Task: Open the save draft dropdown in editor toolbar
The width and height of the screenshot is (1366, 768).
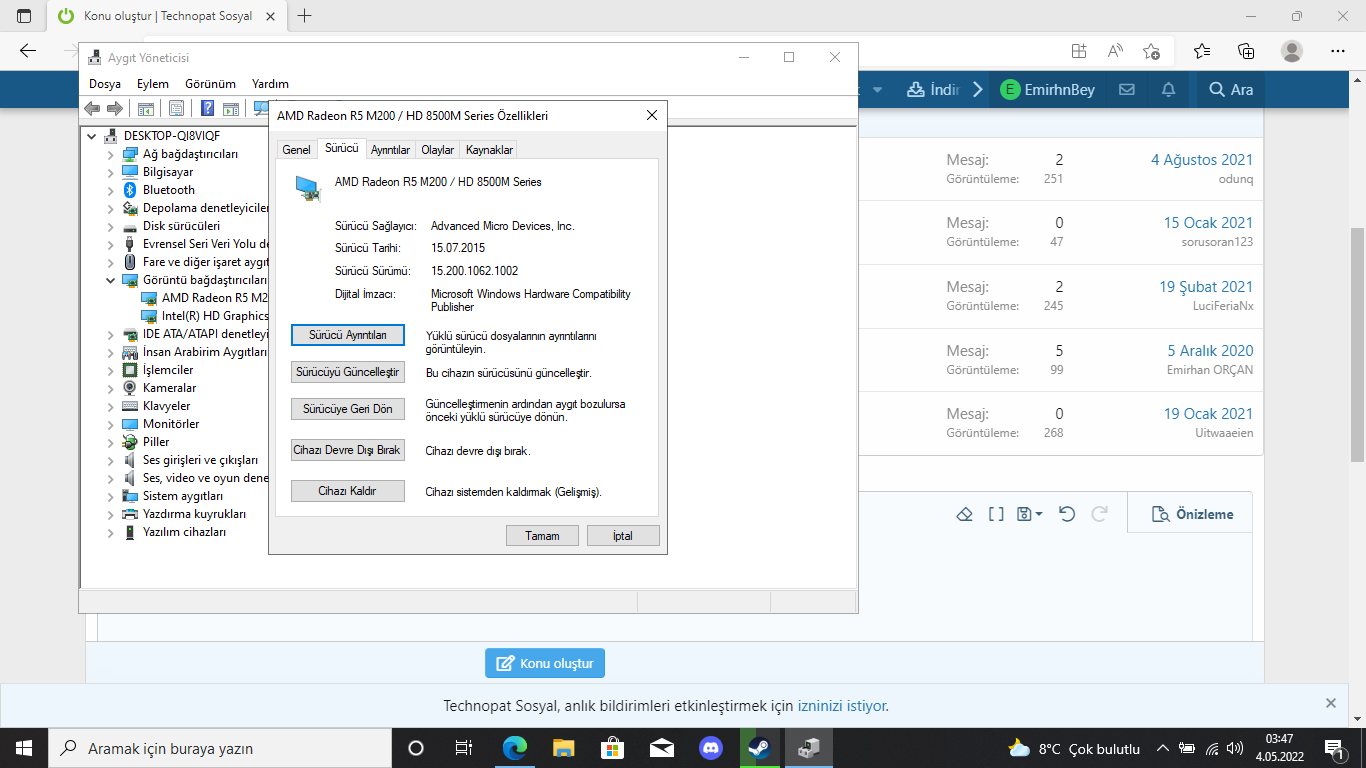Action: click(x=1030, y=514)
